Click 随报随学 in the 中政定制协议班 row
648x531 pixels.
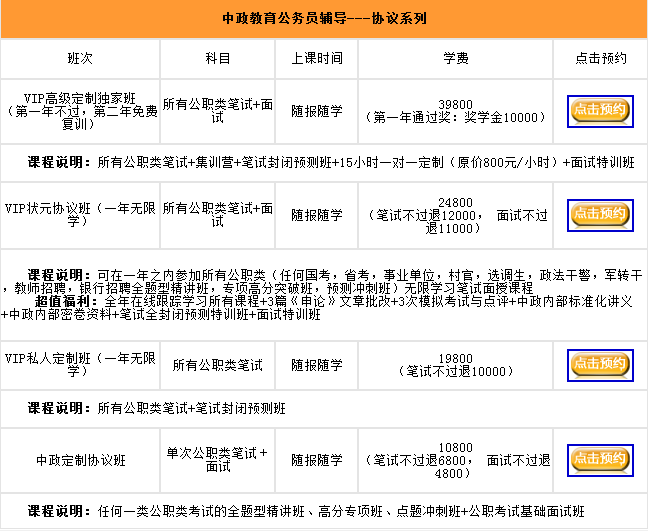point(317,460)
